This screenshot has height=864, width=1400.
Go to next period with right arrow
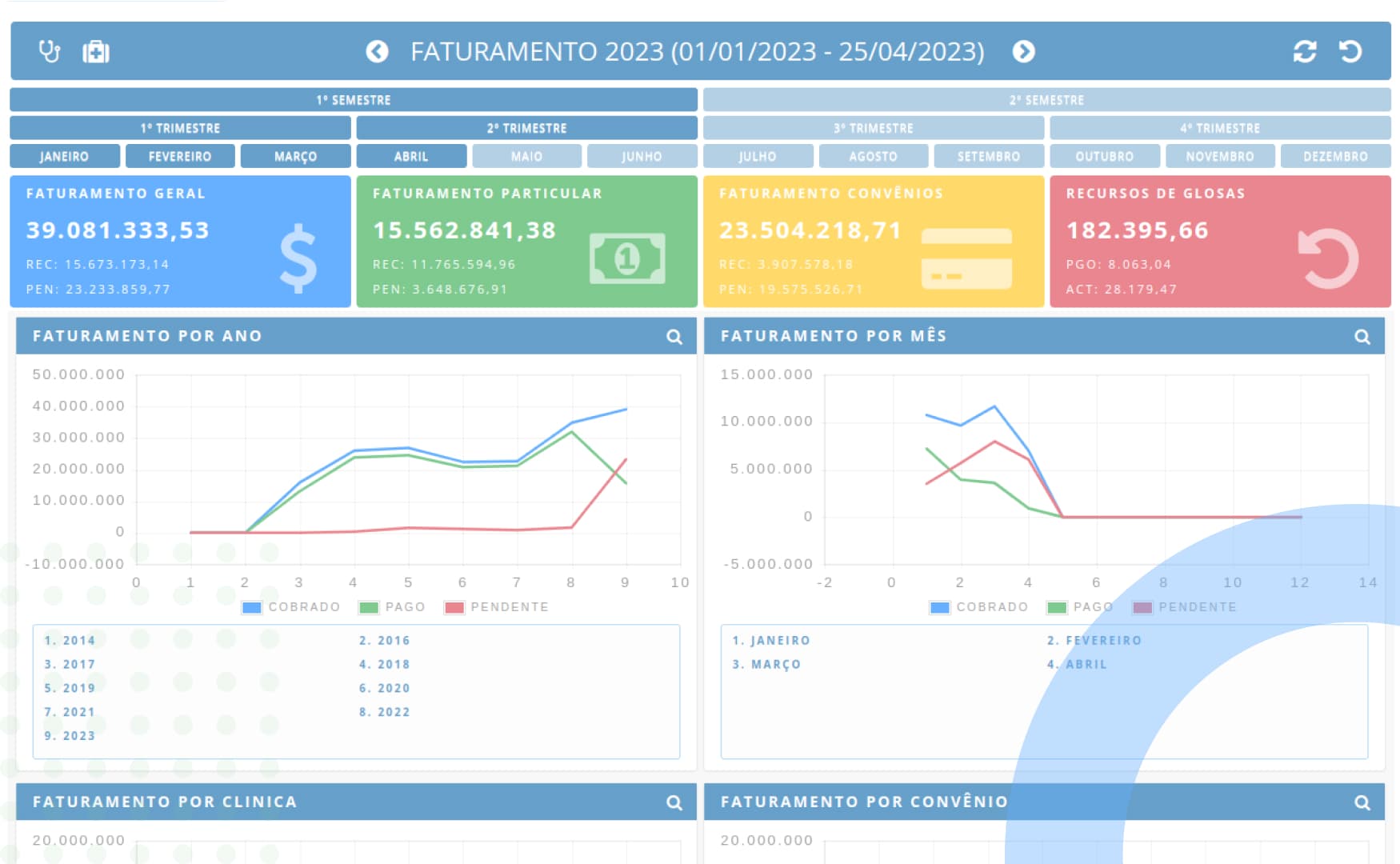click(1023, 52)
